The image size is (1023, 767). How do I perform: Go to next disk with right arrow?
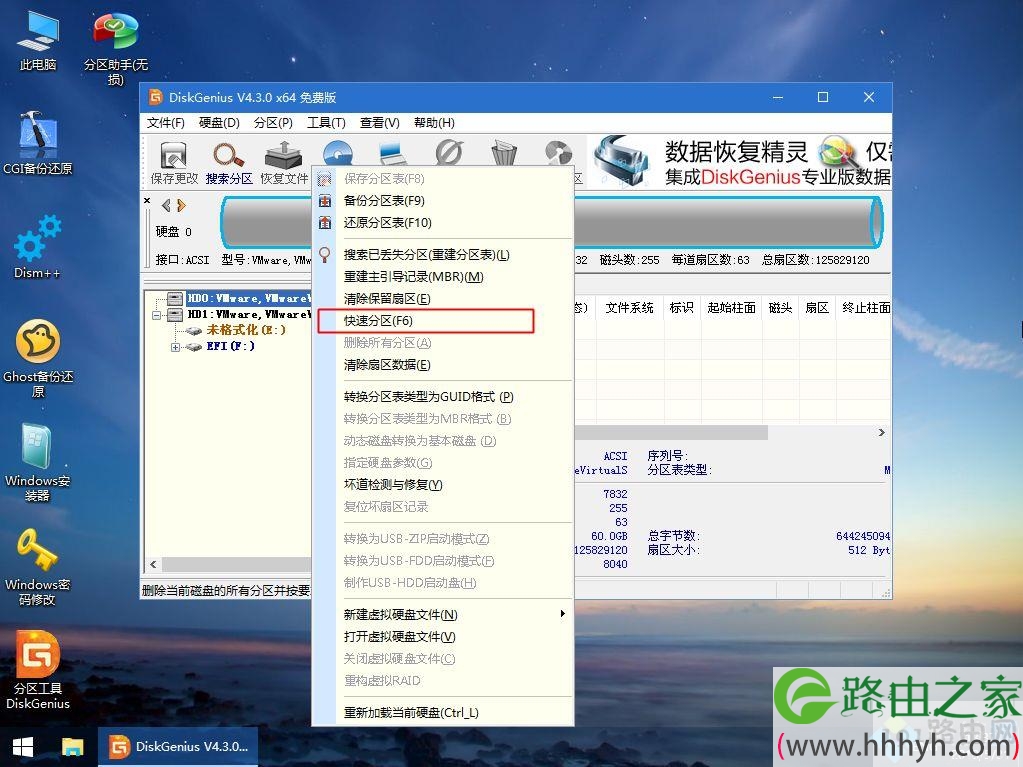[181, 205]
